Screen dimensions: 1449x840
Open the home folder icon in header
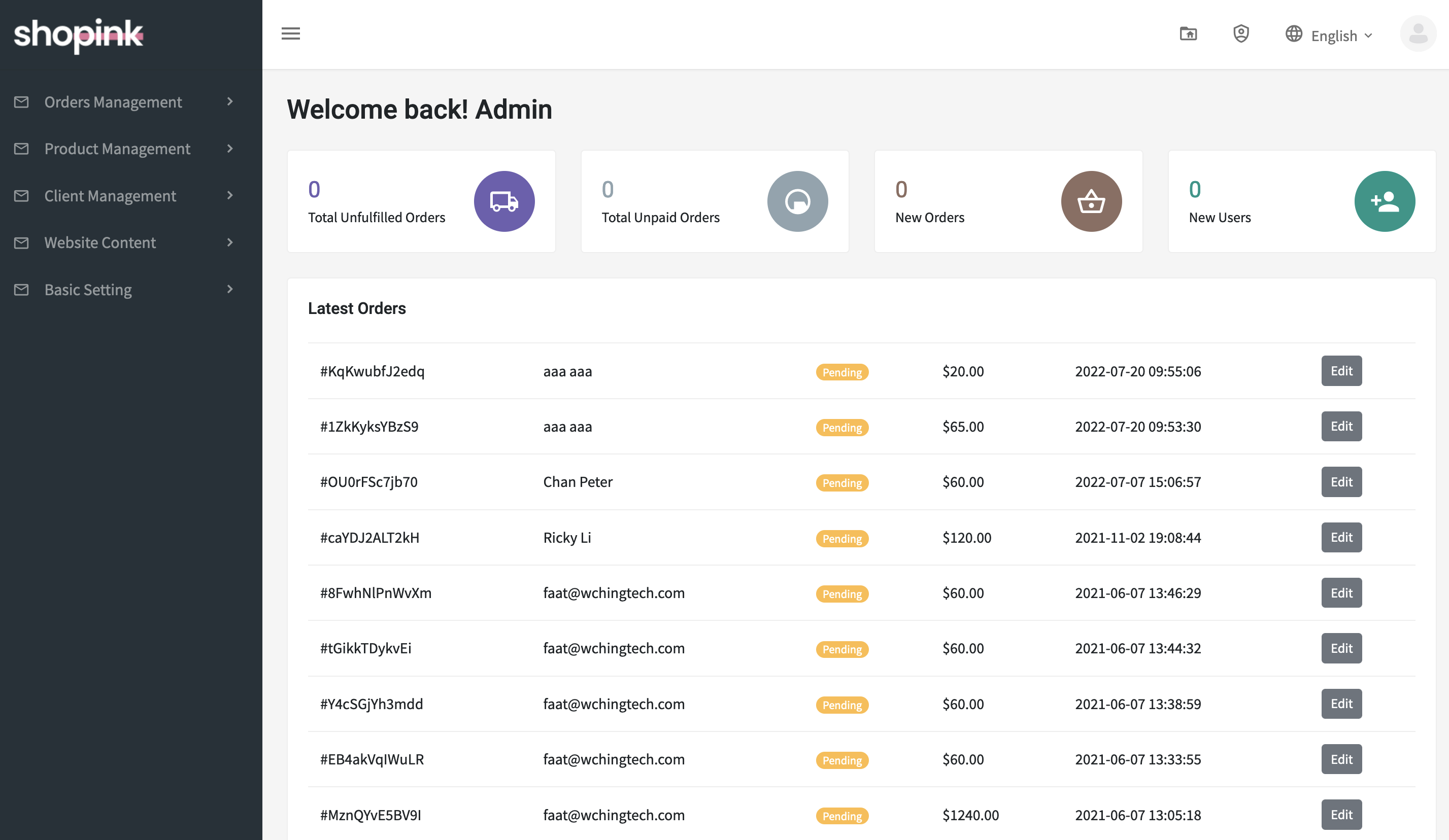click(1189, 34)
